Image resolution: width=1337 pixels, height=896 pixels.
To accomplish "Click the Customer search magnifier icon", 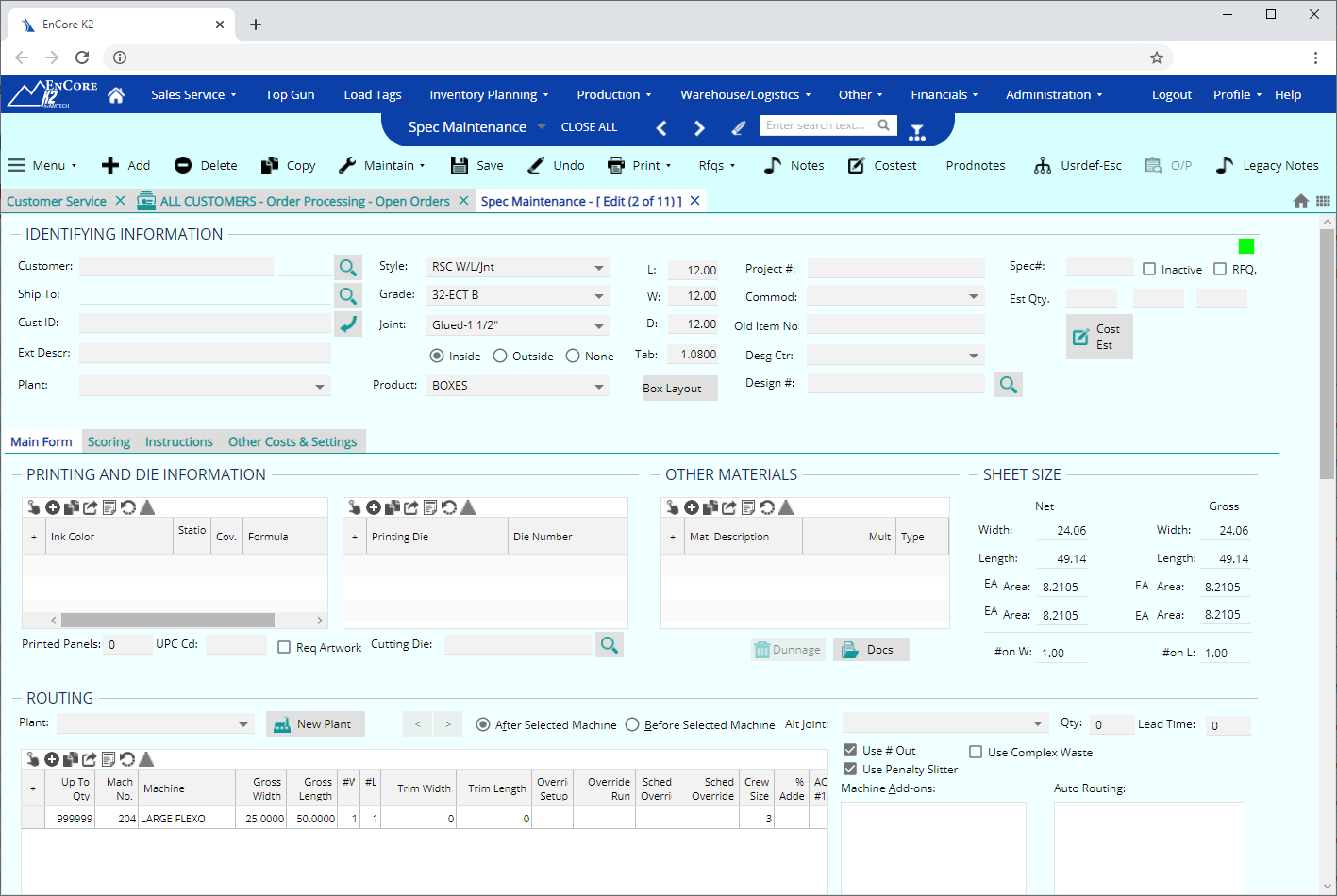I will (348, 268).
